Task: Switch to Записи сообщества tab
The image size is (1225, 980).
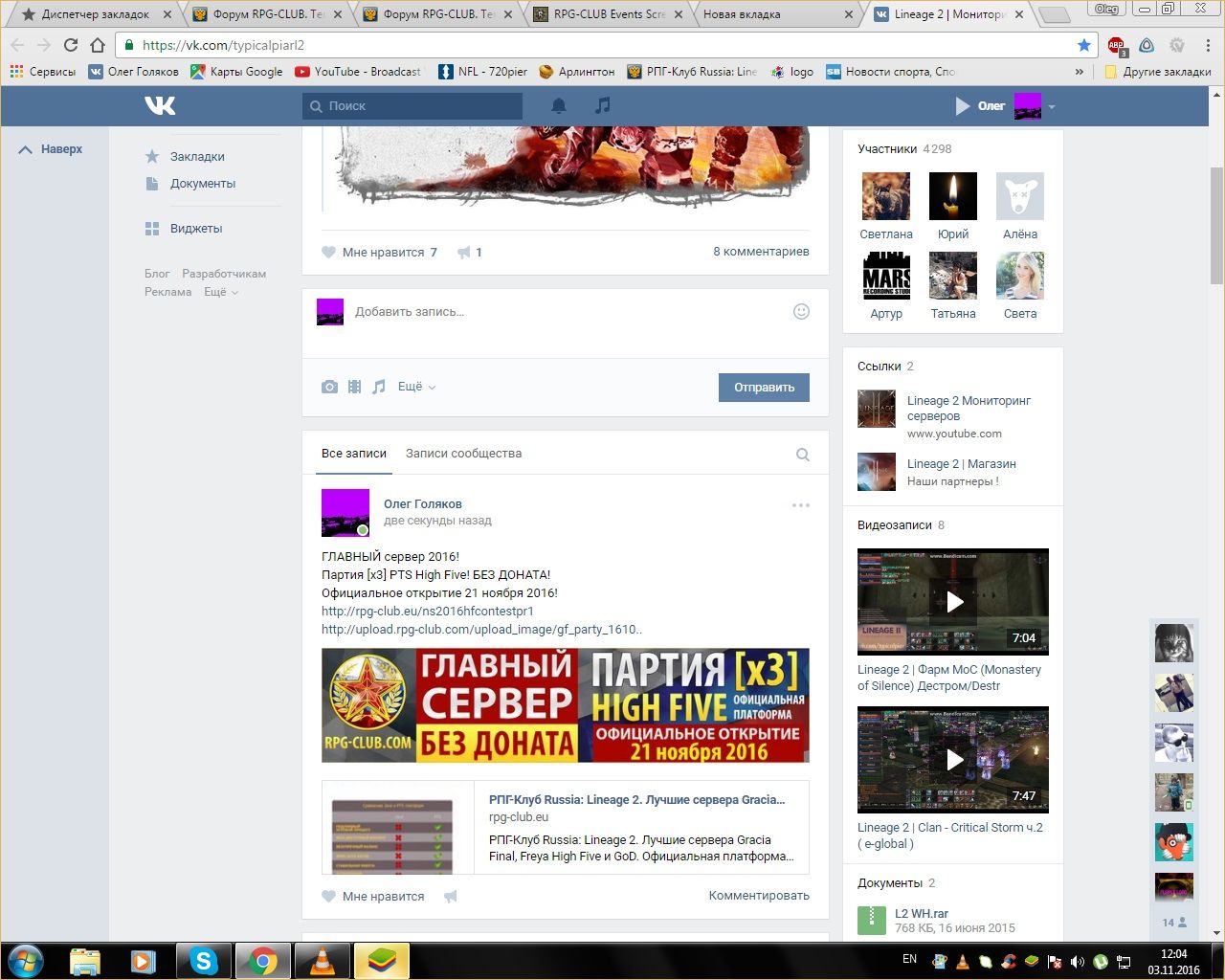Action: pyautogui.click(x=463, y=454)
